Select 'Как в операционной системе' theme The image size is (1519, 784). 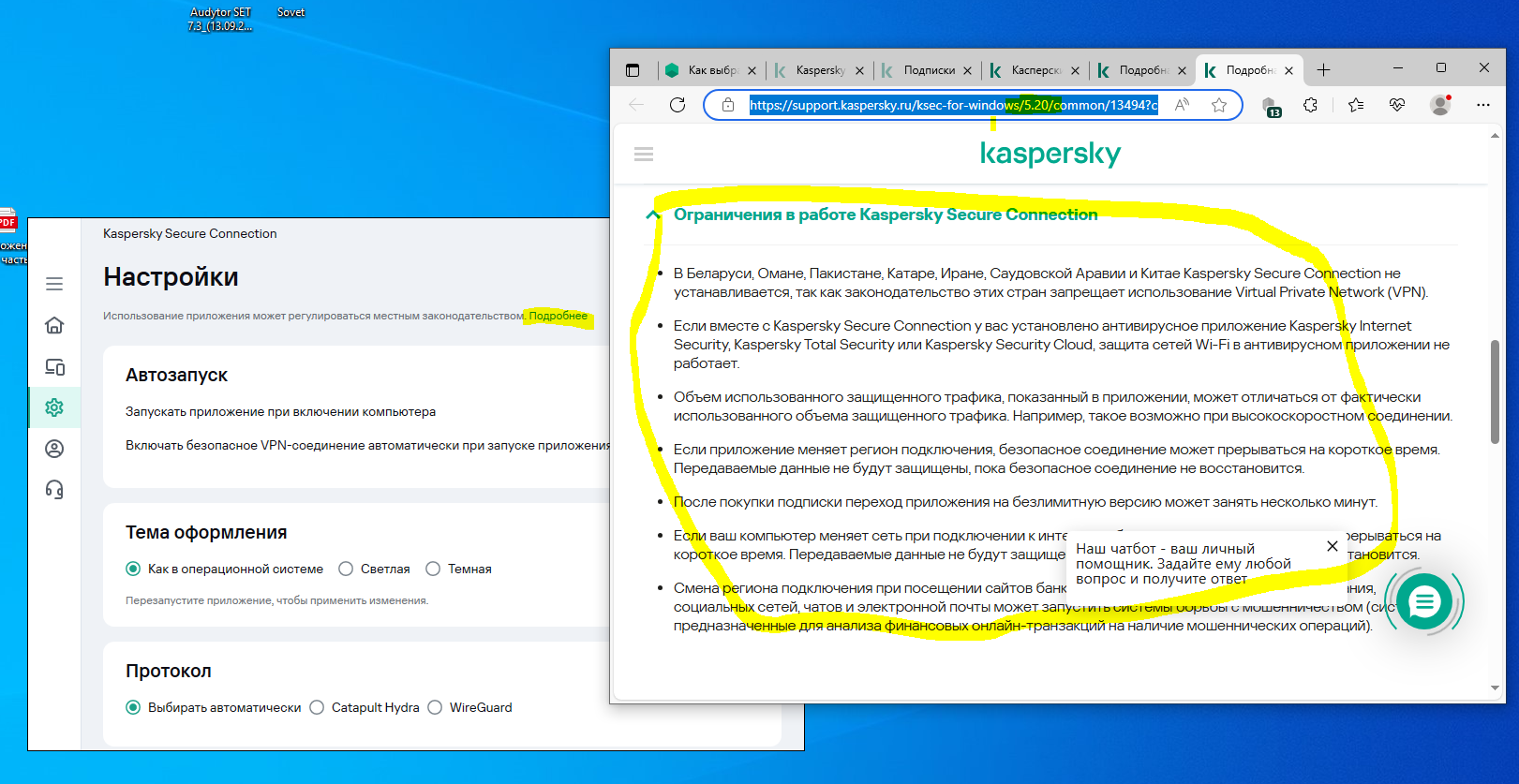pos(133,569)
